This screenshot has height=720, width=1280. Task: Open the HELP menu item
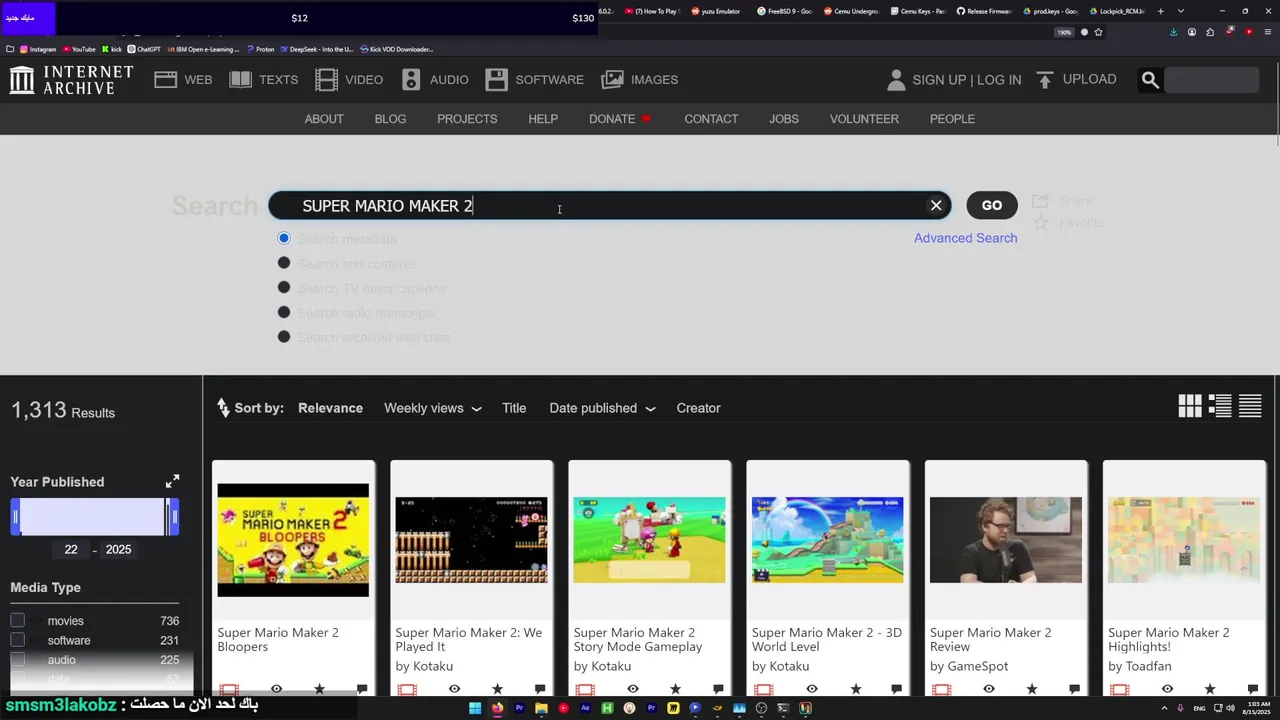pos(543,119)
